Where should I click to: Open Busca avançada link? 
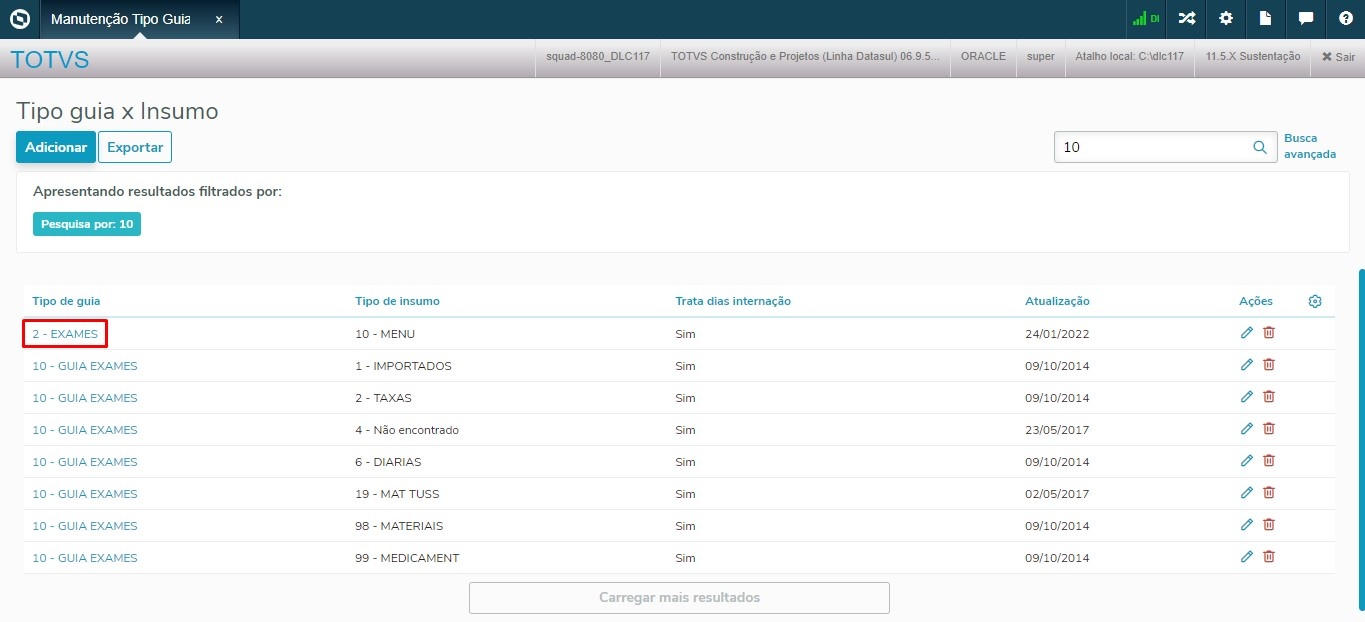click(1310, 146)
